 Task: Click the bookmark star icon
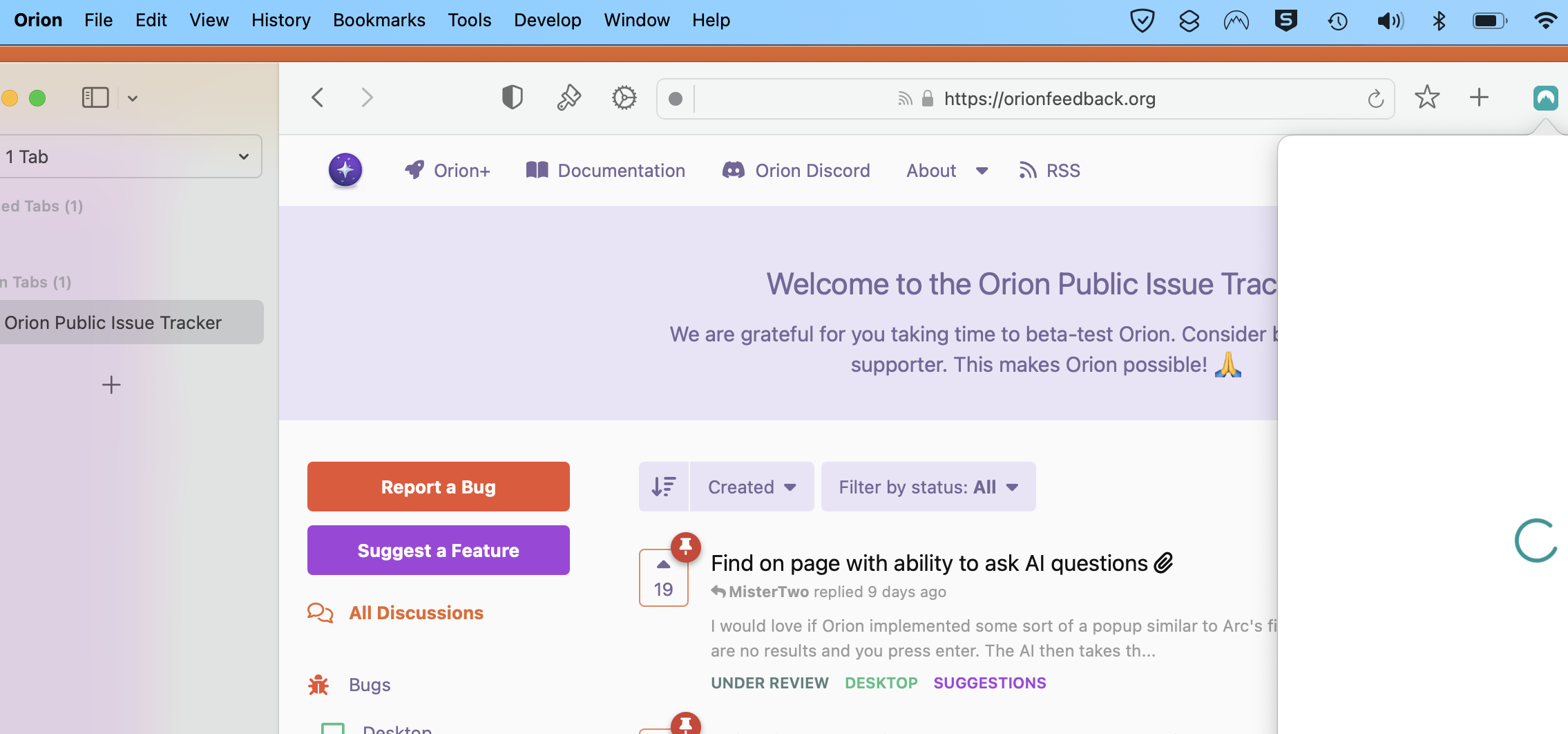coord(1426,98)
